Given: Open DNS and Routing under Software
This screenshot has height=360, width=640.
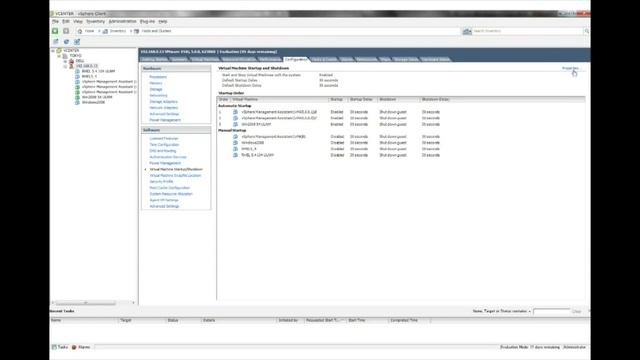Looking at the screenshot, I should pos(163,151).
